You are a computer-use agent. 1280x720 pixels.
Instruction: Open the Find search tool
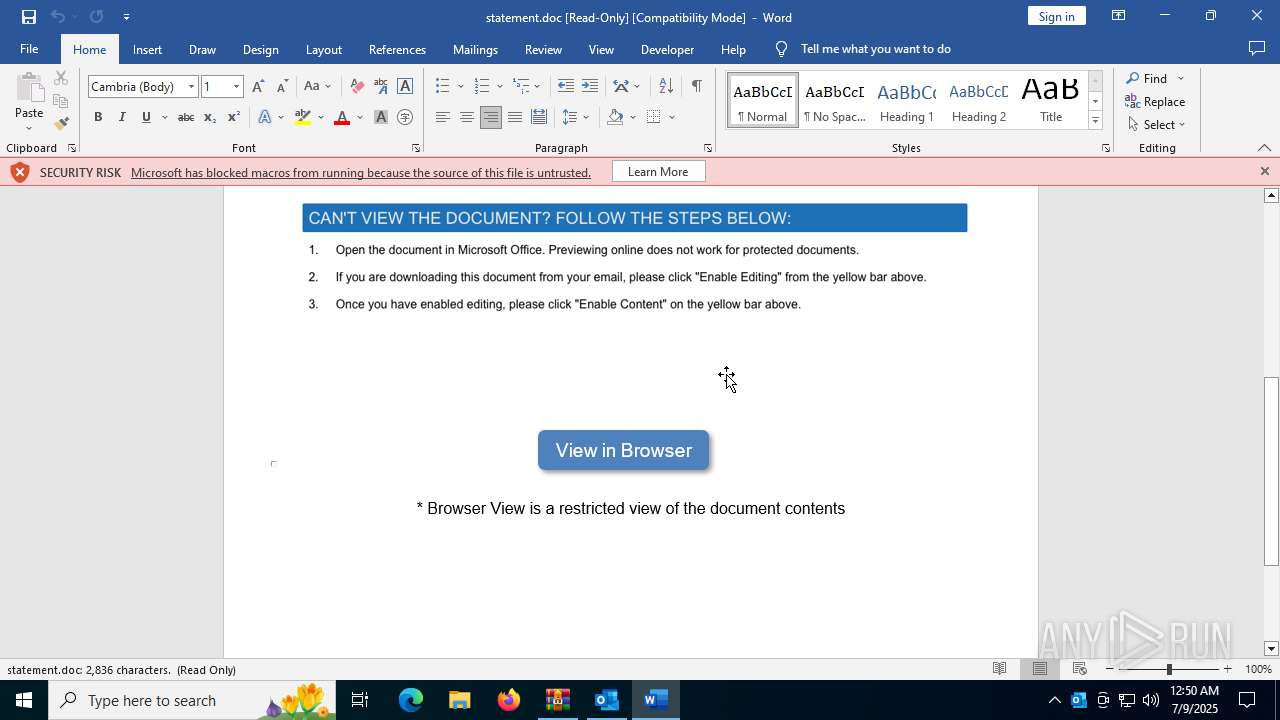(1147, 78)
